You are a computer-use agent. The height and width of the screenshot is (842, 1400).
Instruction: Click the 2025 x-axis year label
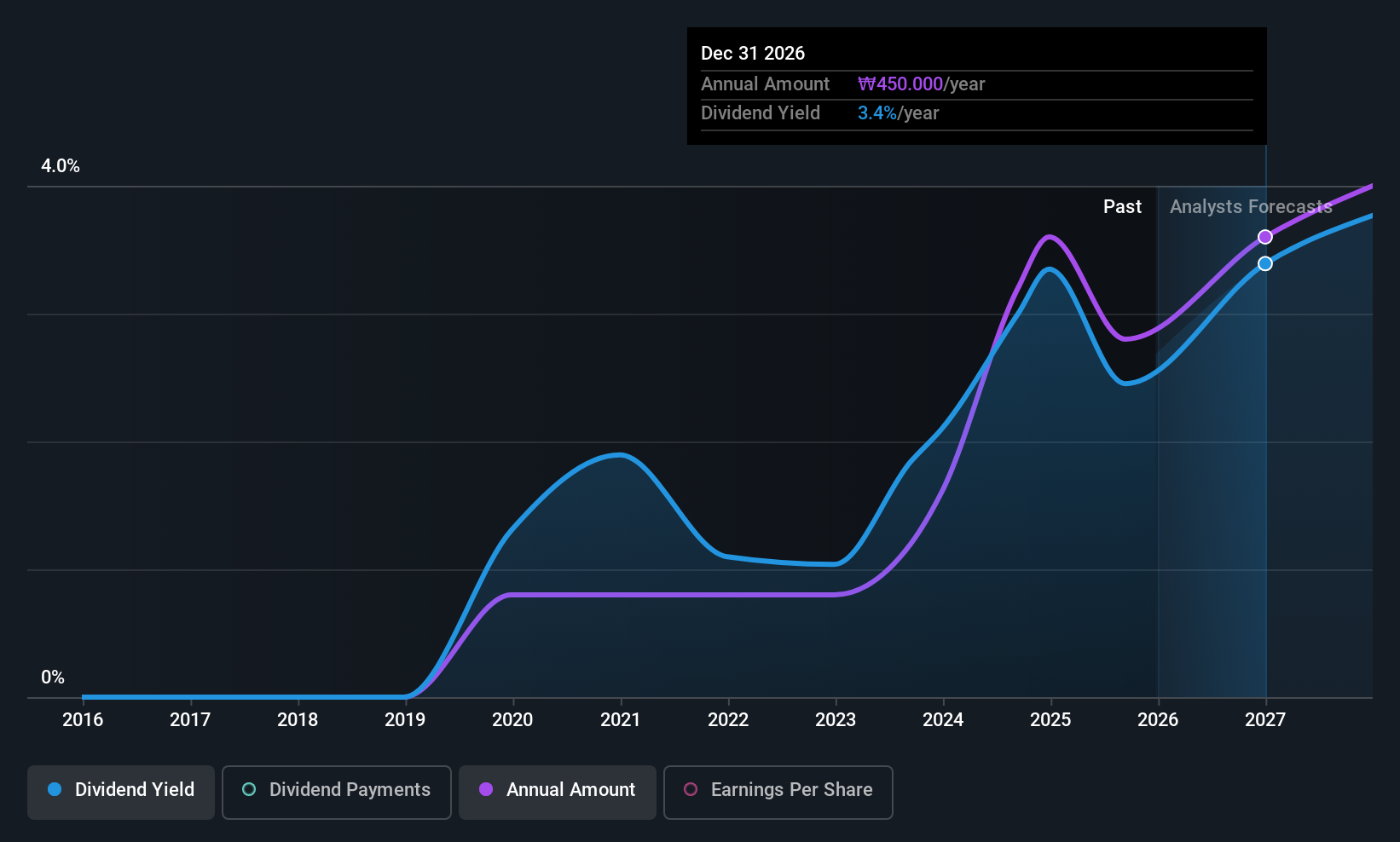pos(1050,719)
